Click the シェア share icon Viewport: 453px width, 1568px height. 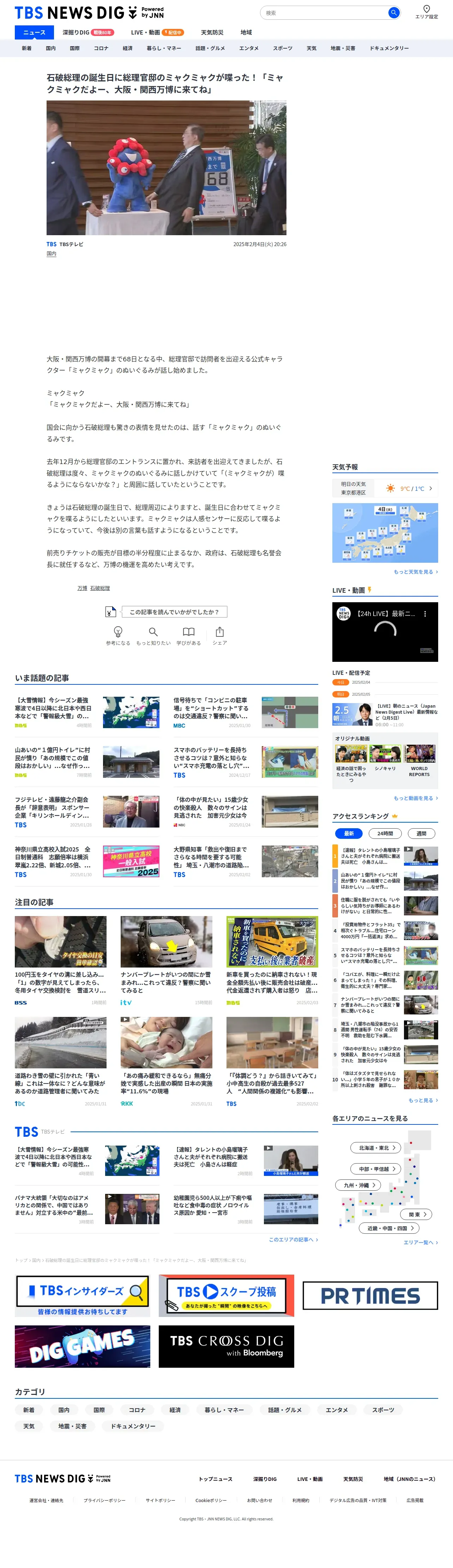pyautogui.click(x=220, y=632)
